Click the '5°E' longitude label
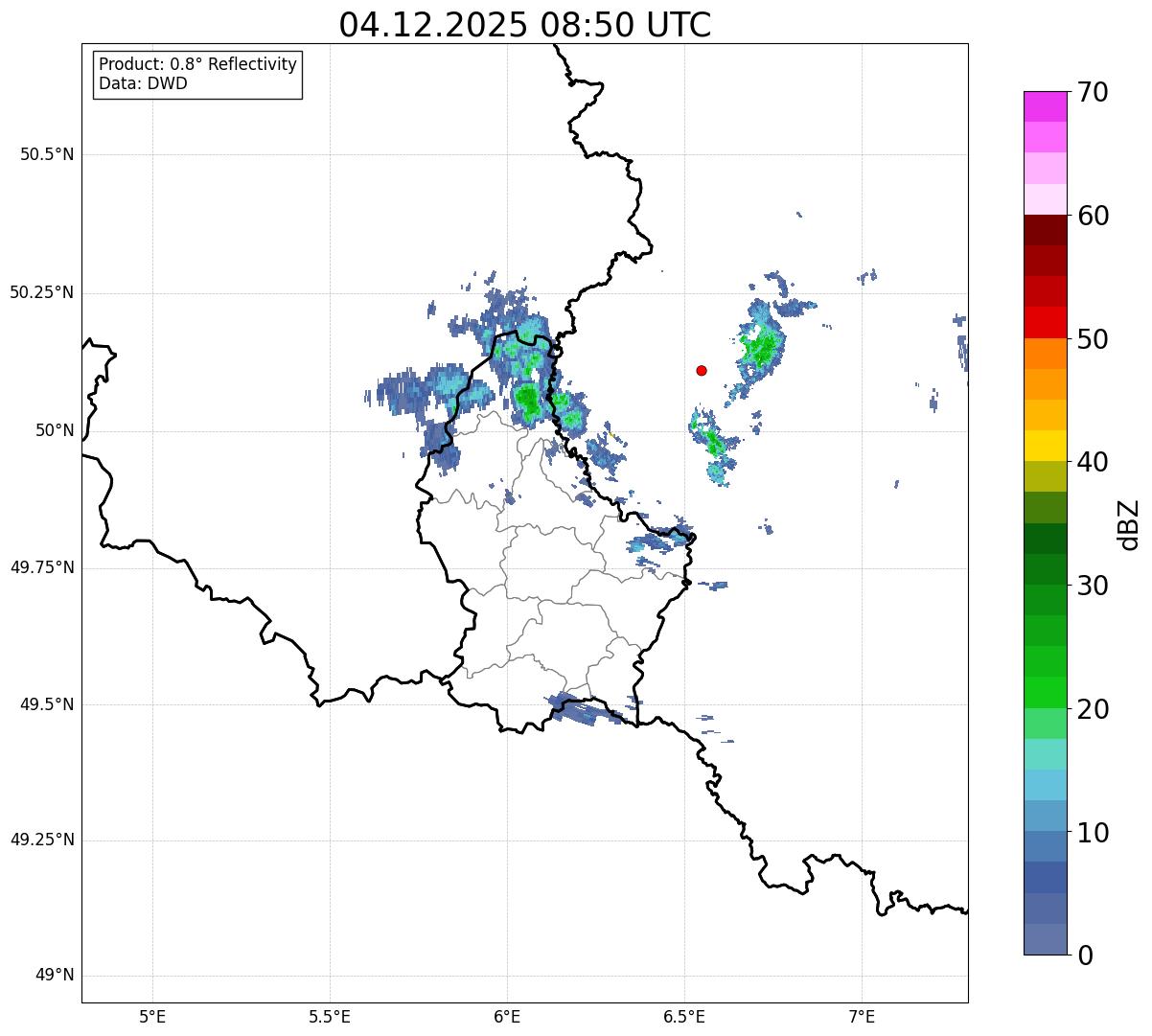The image size is (1152, 1036). coord(152,1016)
